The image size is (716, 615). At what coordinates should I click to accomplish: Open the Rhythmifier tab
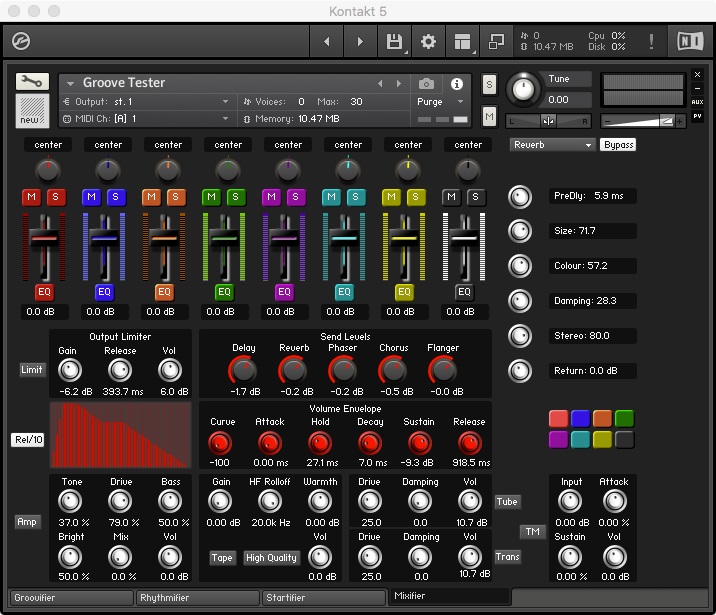tap(196, 598)
